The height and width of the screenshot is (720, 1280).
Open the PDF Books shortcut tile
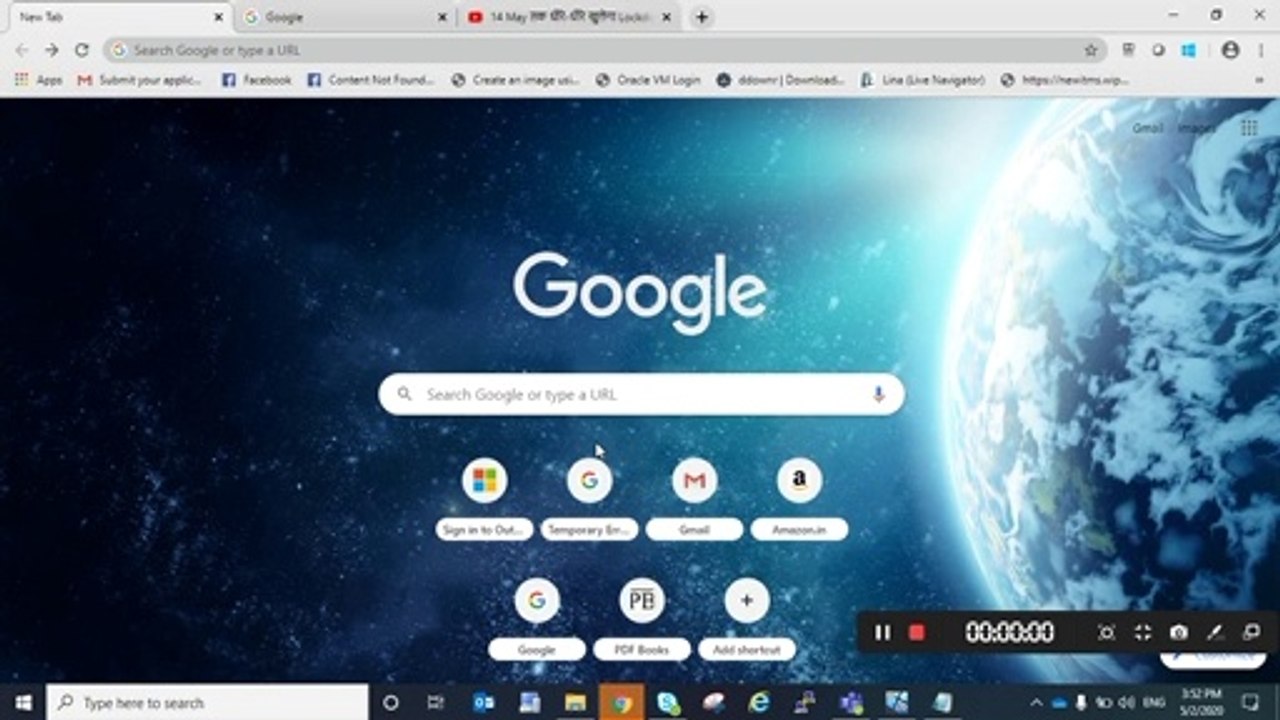click(x=642, y=620)
